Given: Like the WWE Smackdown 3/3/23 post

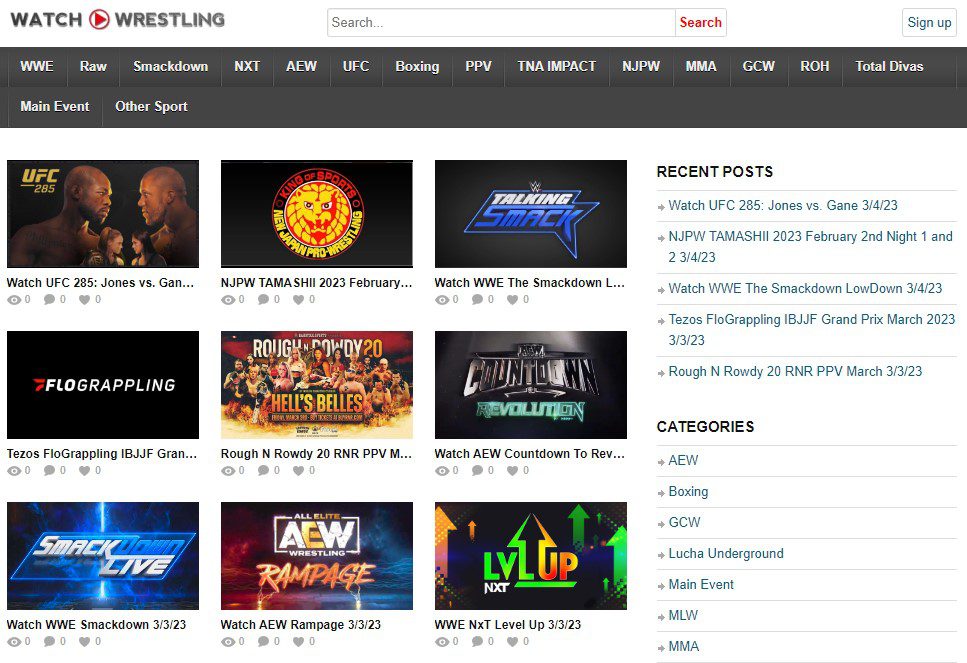Looking at the screenshot, I should click(x=84, y=642).
